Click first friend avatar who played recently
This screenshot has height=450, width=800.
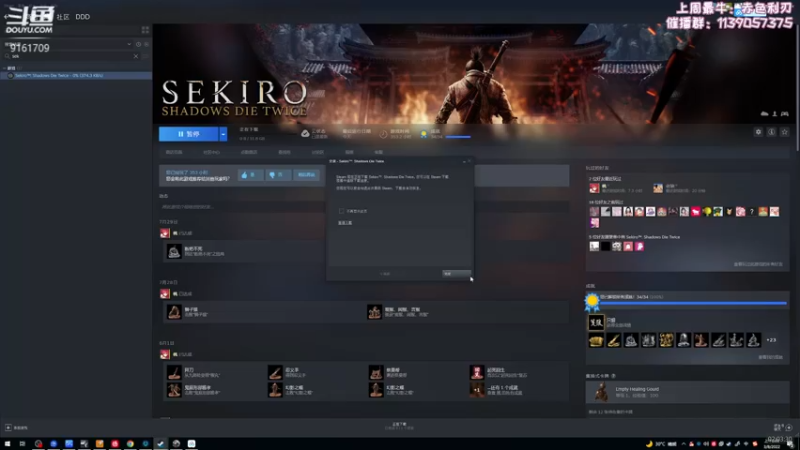[594, 188]
